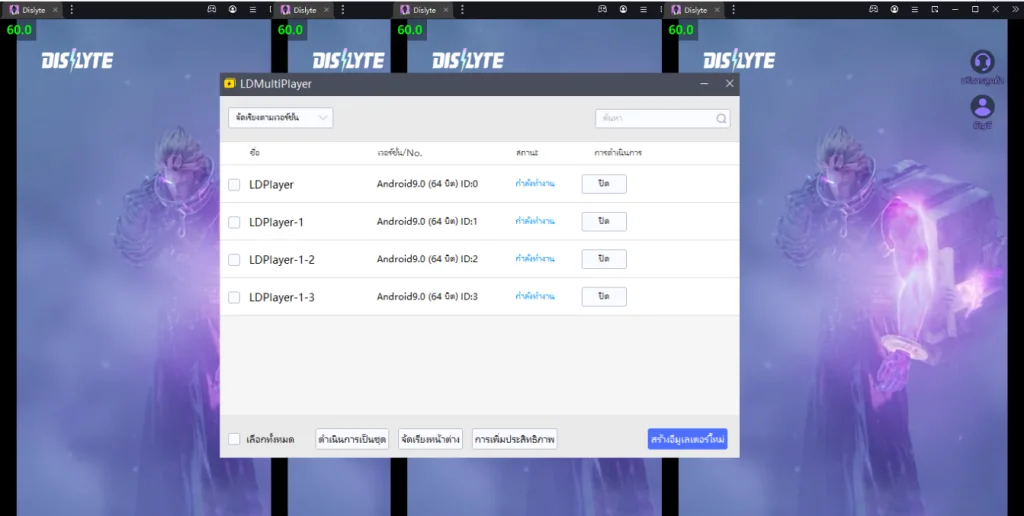Click instance name 'LDPlayer-1-2'
1024x516 pixels.
coord(281,260)
